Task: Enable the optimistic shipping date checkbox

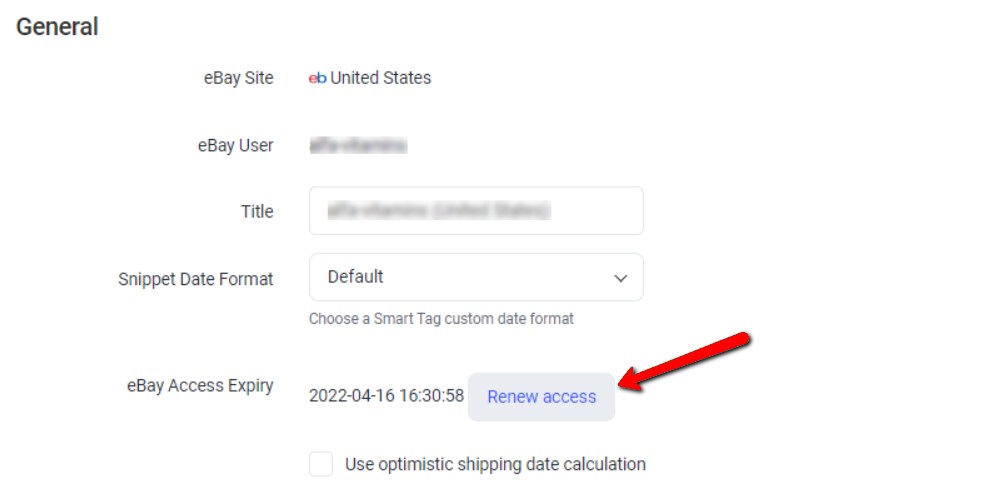Action: click(x=321, y=464)
